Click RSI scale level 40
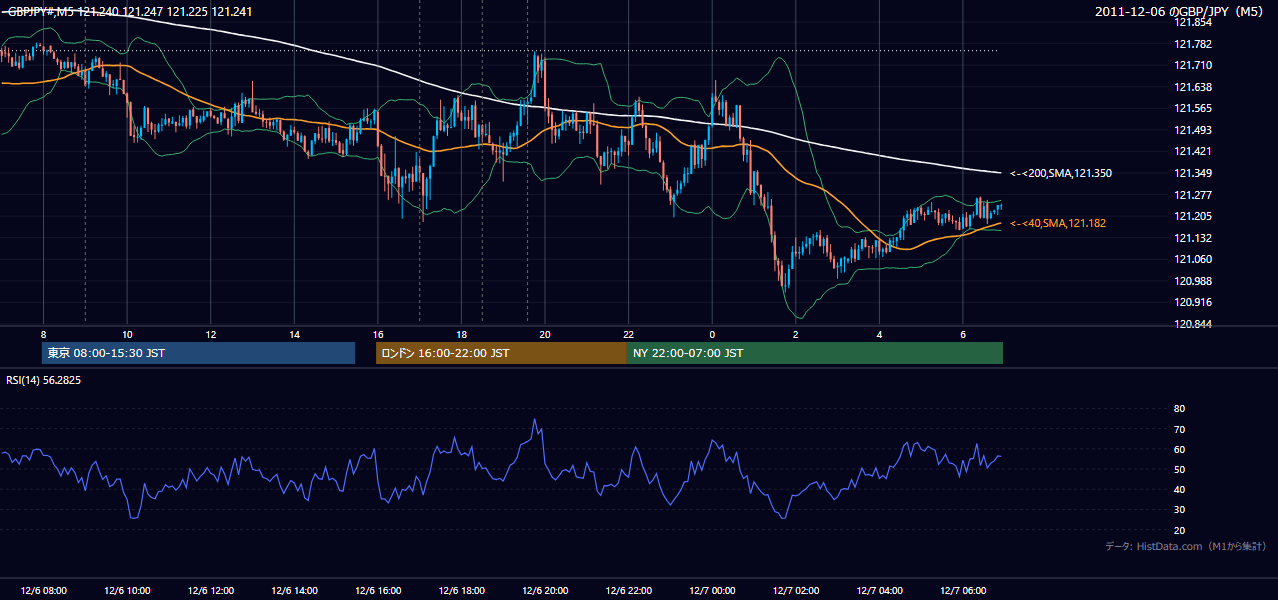 [x=1179, y=489]
